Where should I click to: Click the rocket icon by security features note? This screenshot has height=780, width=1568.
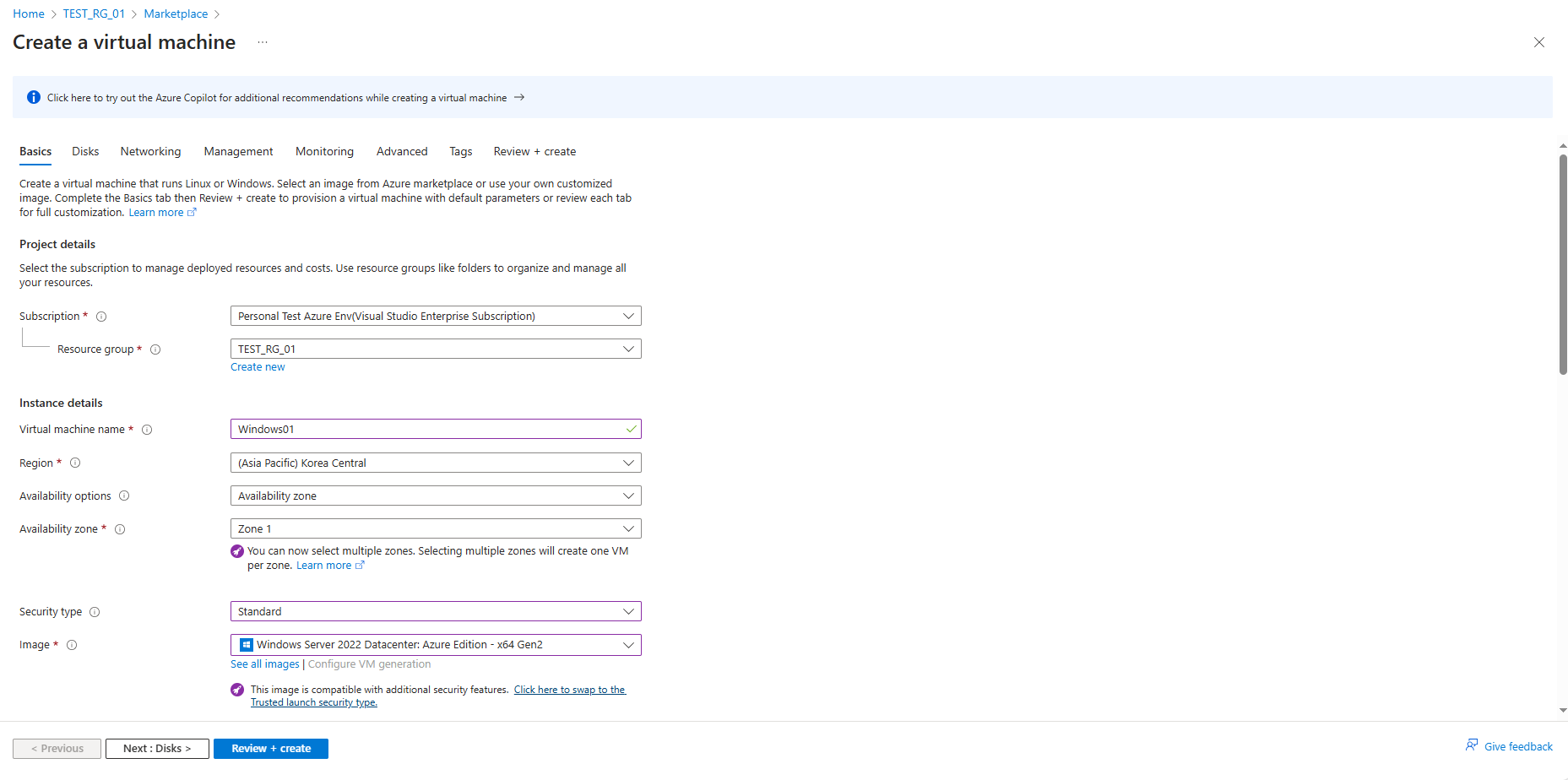pos(237,690)
